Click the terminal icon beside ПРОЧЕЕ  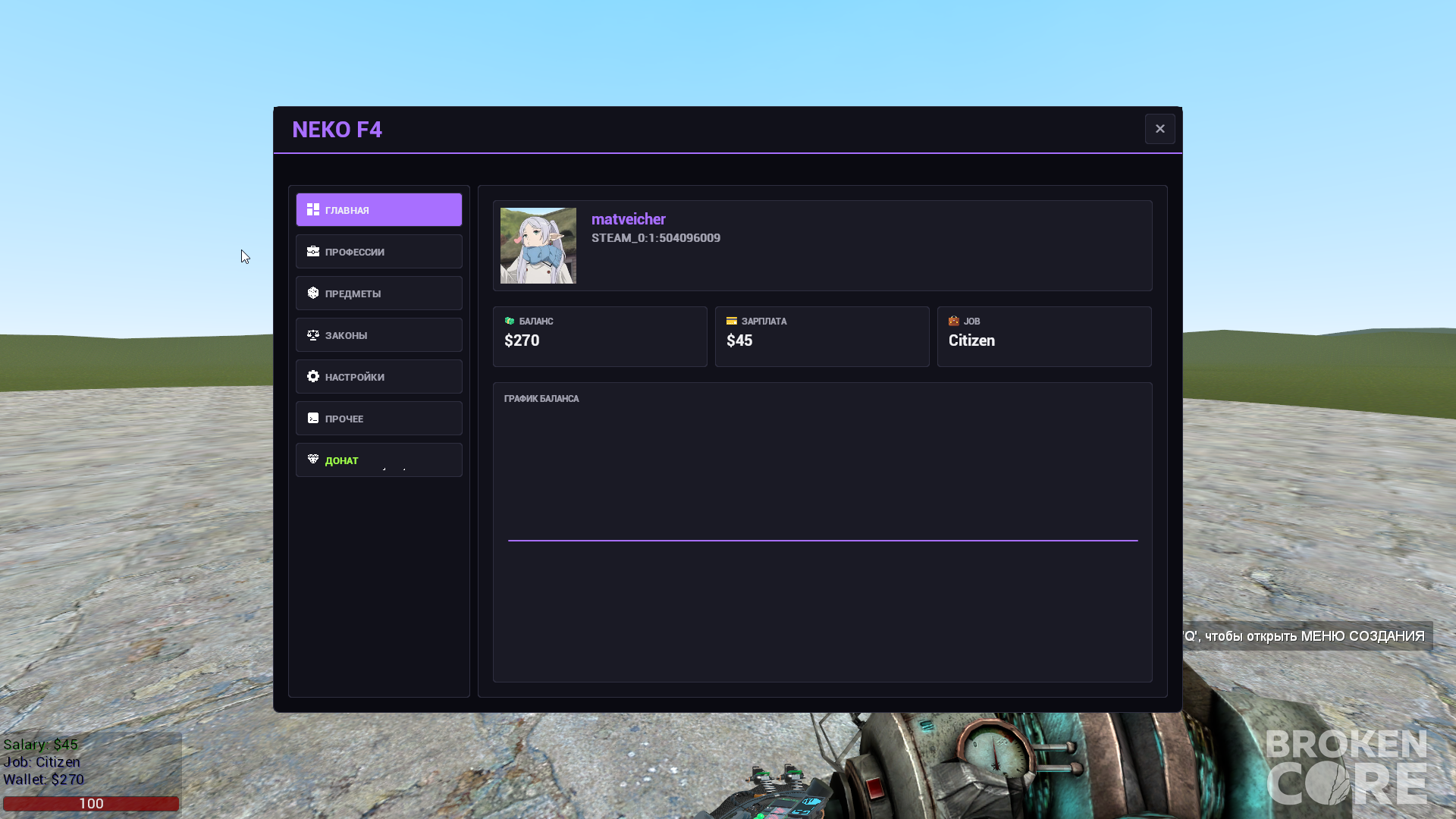tap(313, 418)
